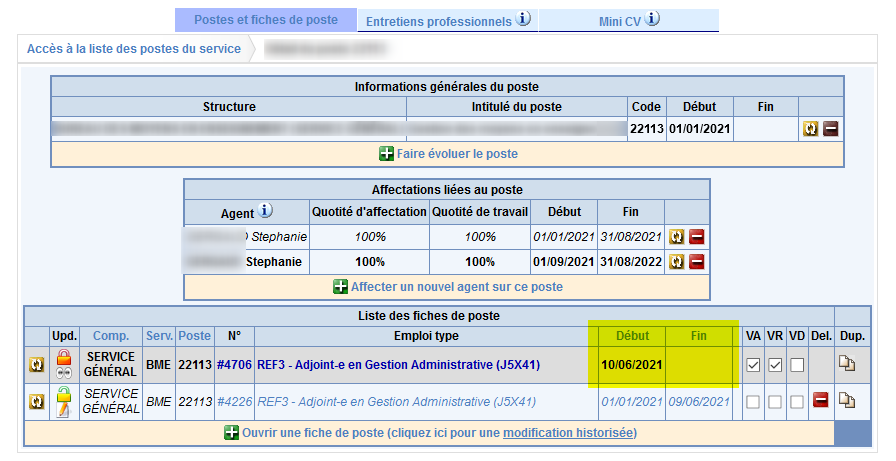
Task: Check the VD checkbox for fiche #4706
Action: tap(797, 365)
